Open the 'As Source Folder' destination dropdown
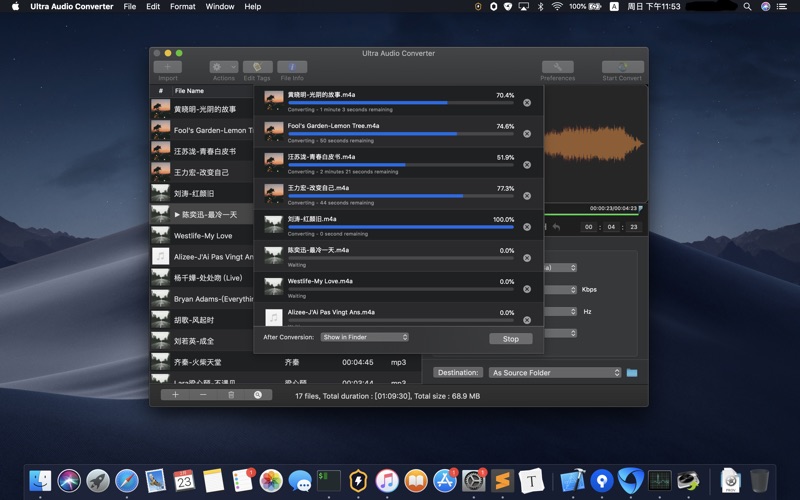 [555, 372]
